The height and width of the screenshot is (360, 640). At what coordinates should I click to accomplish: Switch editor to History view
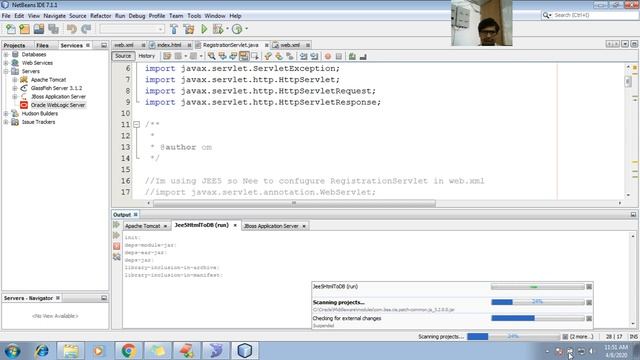point(147,56)
